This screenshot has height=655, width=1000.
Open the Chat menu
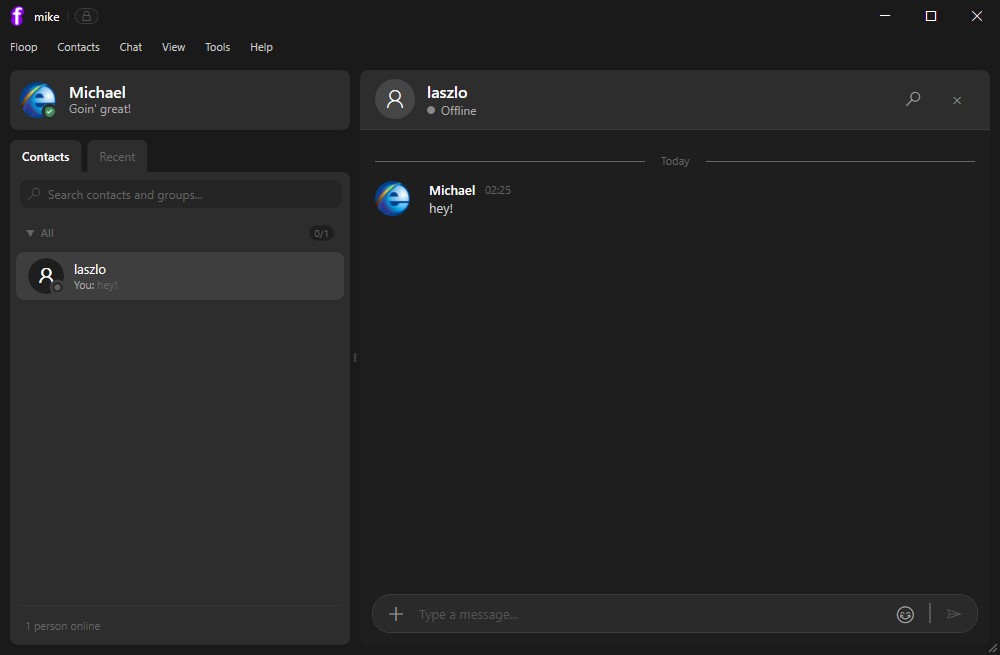pos(131,47)
